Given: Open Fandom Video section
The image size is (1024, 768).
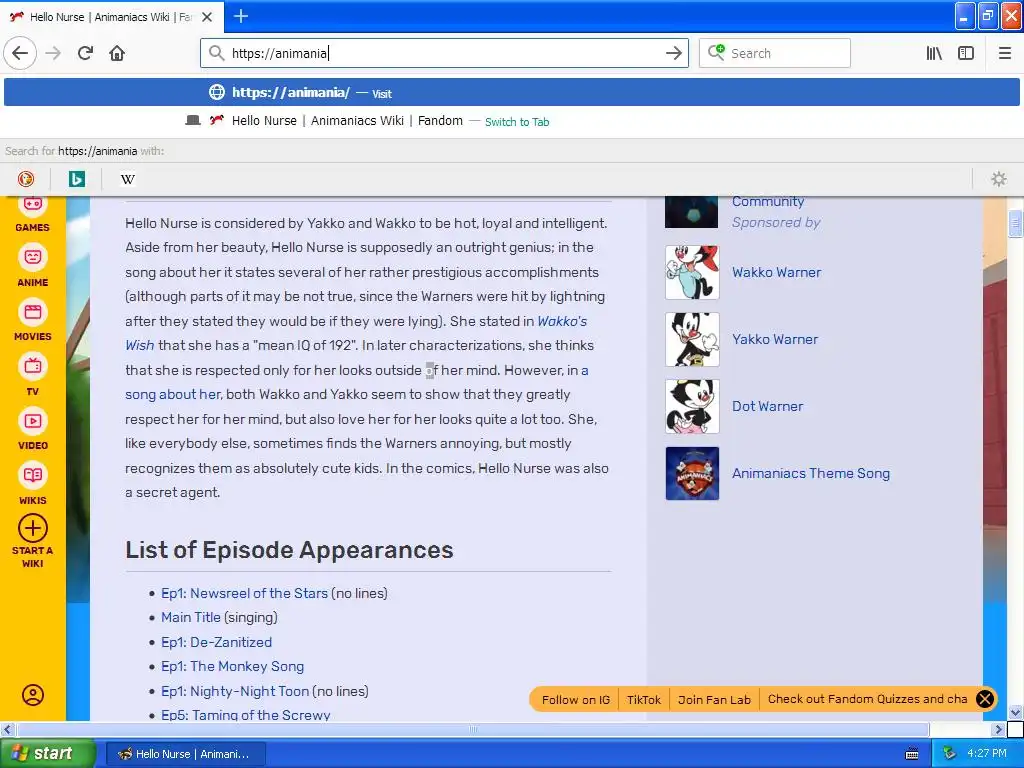Looking at the screenshot, I should tap(33, 429).
